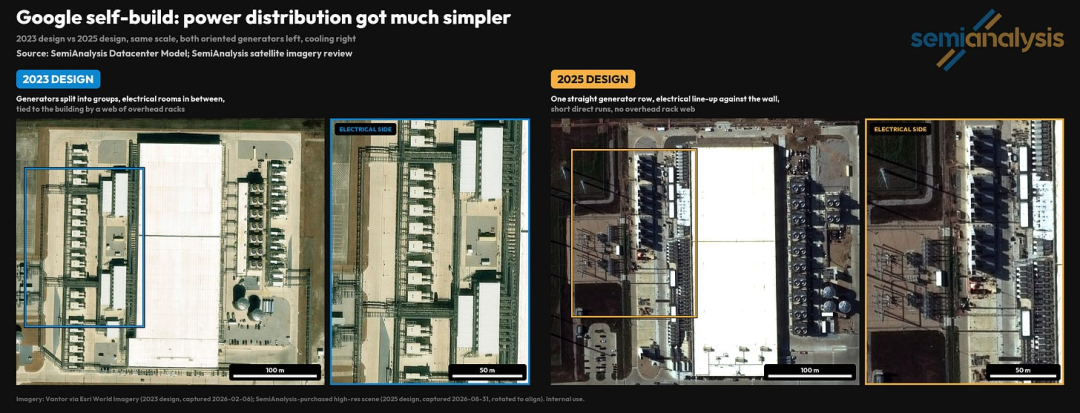Open the orange-bordered 2025 electrical side close-up image
The image size is (1080, 413).
964,252
